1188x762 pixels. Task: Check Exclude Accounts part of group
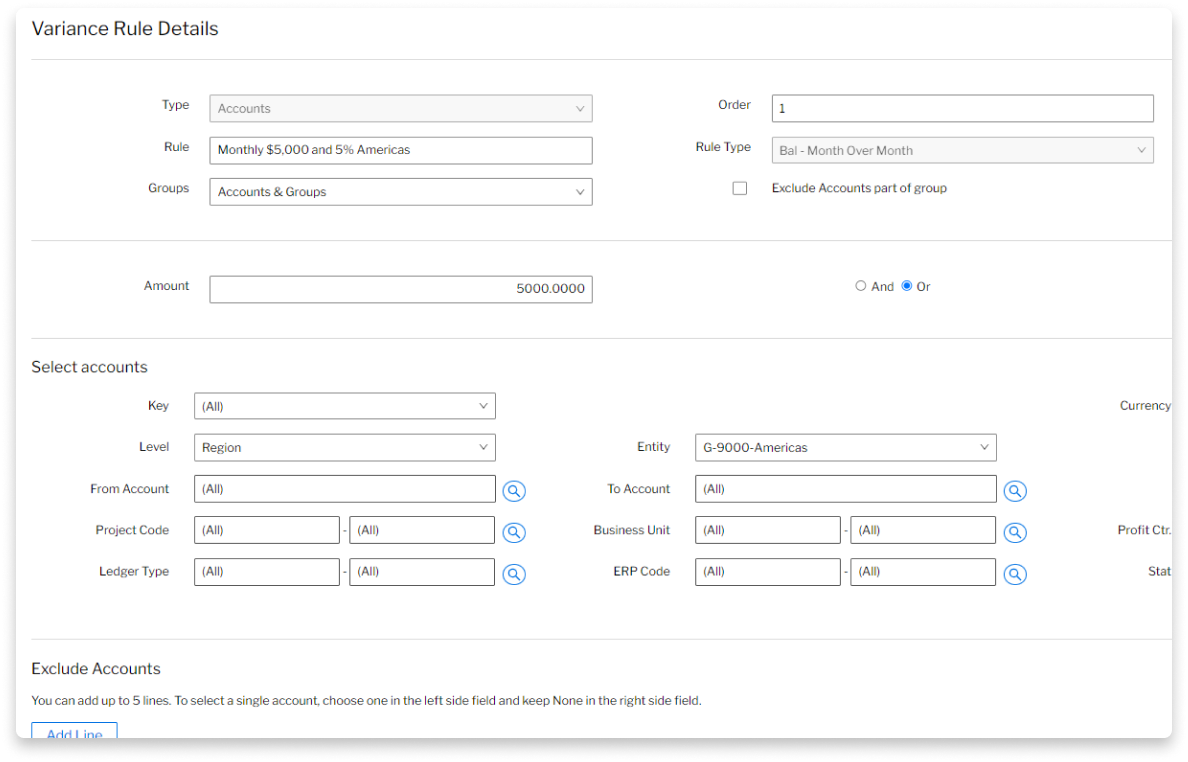click(740, 188)
